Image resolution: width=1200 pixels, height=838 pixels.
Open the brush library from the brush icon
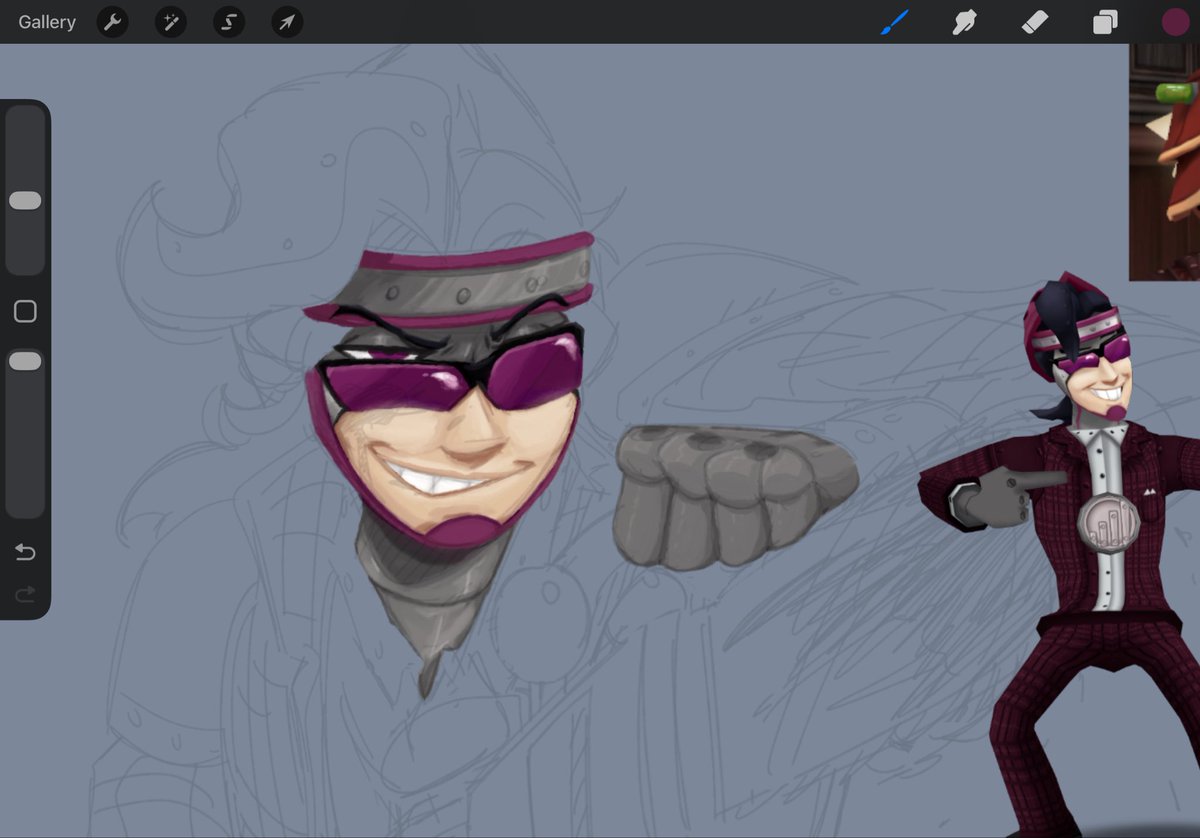click(894, 21)
